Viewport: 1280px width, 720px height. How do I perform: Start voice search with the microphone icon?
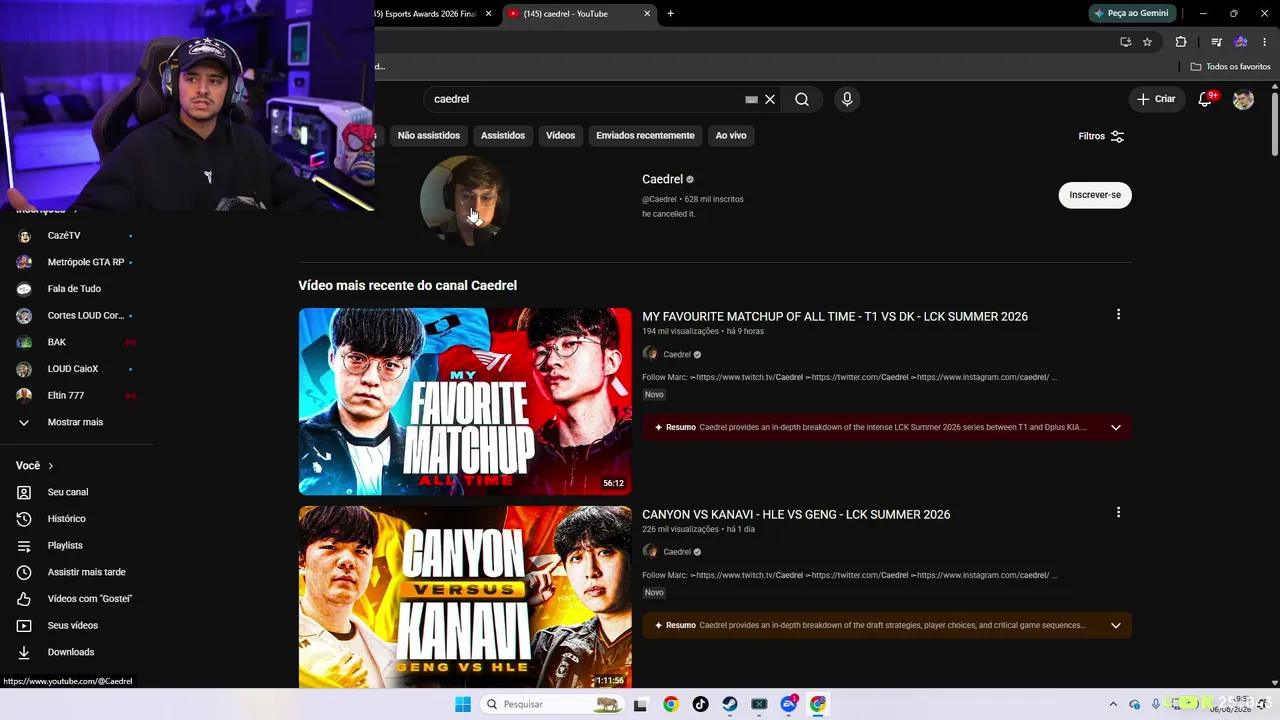[x=847, y=99]
